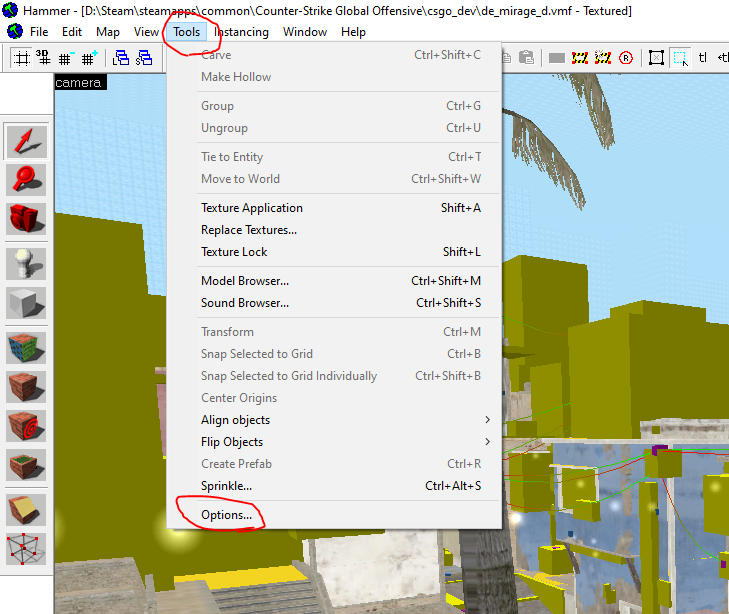Open the Edit menu

coord(72,32)
